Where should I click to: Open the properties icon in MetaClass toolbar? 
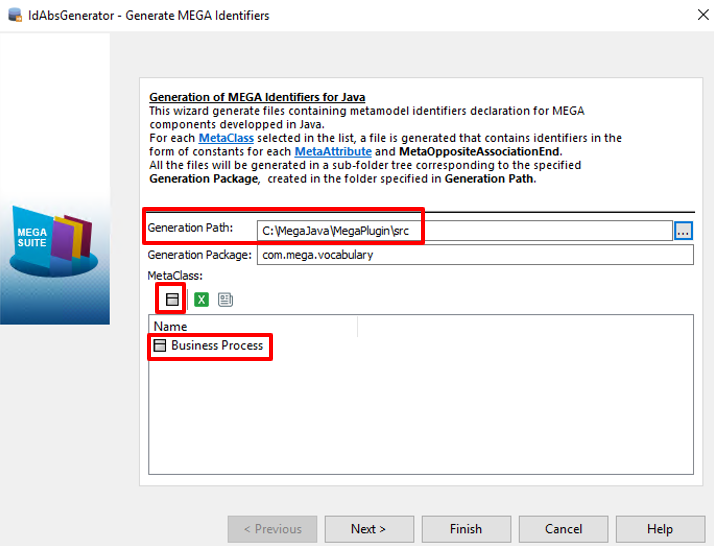tap(225, 299)
